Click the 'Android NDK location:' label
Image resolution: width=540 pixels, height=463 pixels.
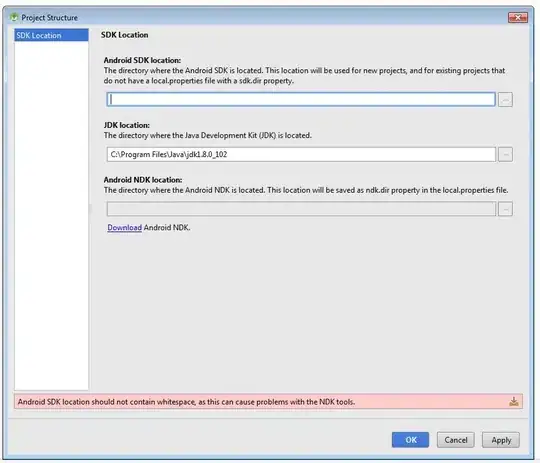click(x=143, y=180)
